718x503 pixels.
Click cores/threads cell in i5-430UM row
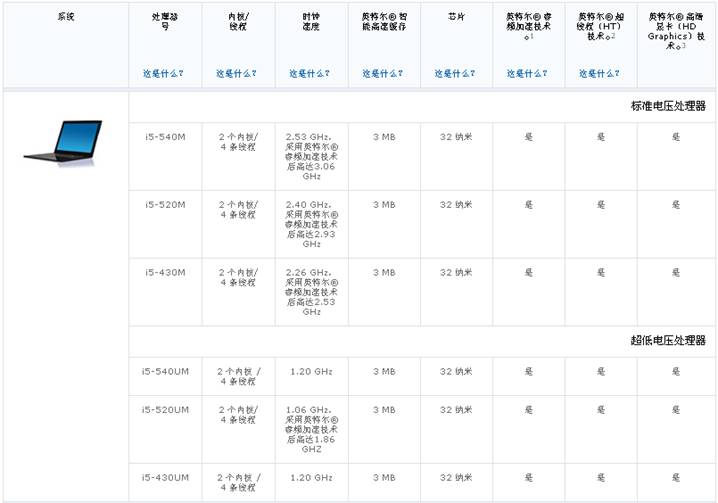pyautogui.click(x=239, y=483)
